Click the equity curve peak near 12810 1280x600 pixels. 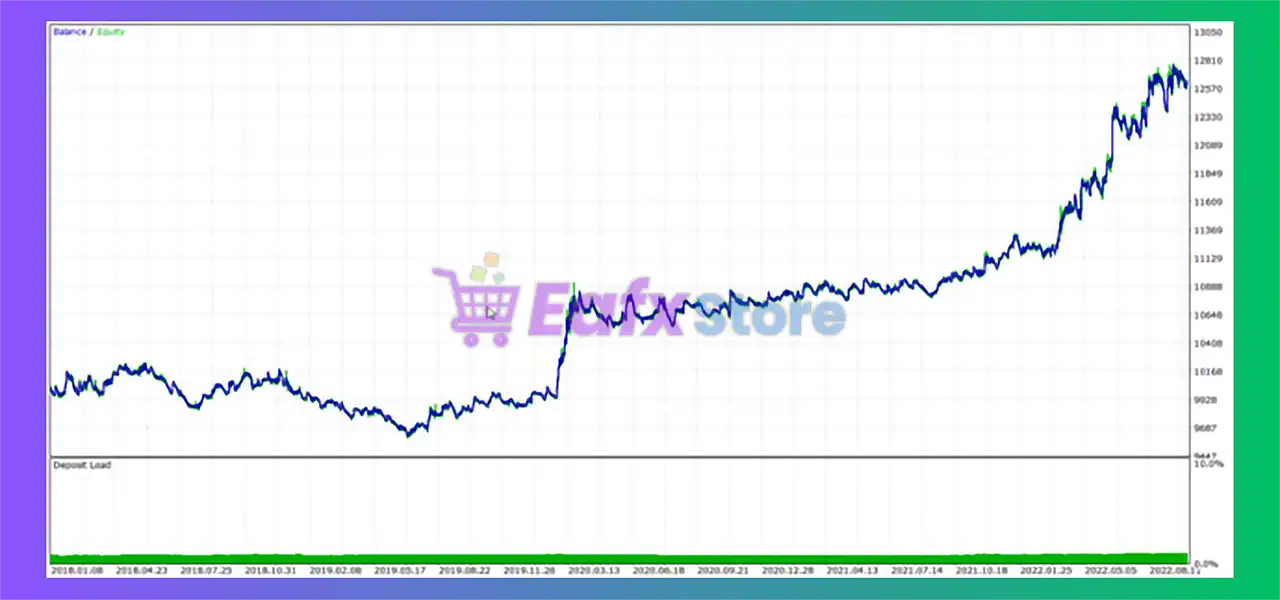(x=1172, y=70)
